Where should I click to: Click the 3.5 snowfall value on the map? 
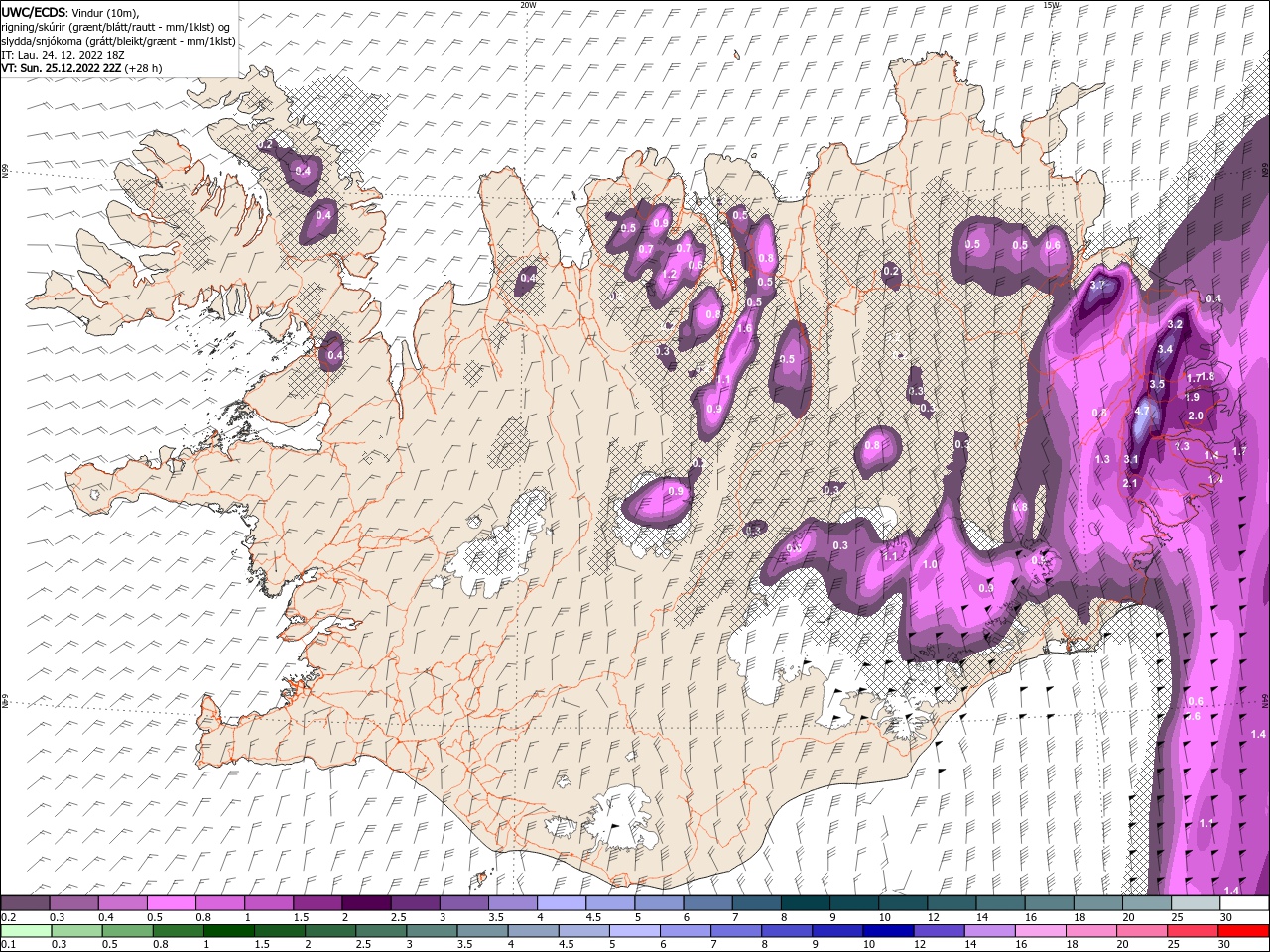click(1157, 384)
